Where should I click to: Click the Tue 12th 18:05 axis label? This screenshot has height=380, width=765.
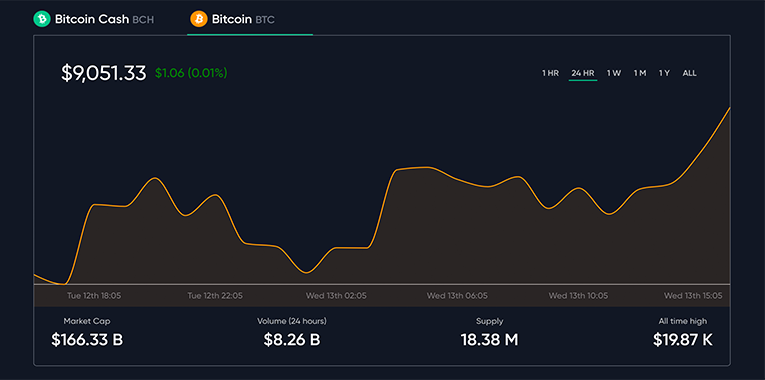pyautogui.click(x=94, y=296)
